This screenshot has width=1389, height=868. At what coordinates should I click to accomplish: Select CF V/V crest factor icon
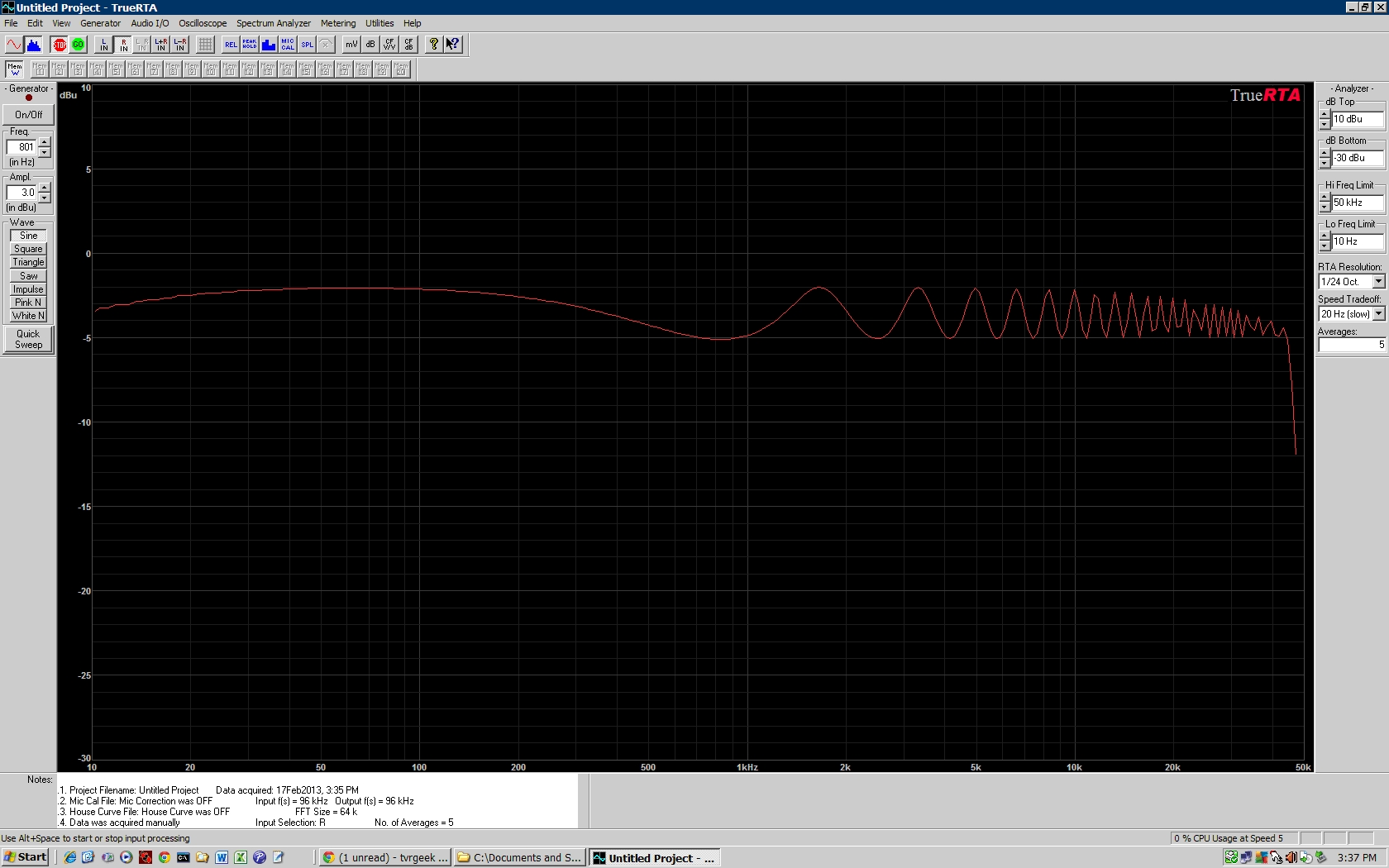389,45
